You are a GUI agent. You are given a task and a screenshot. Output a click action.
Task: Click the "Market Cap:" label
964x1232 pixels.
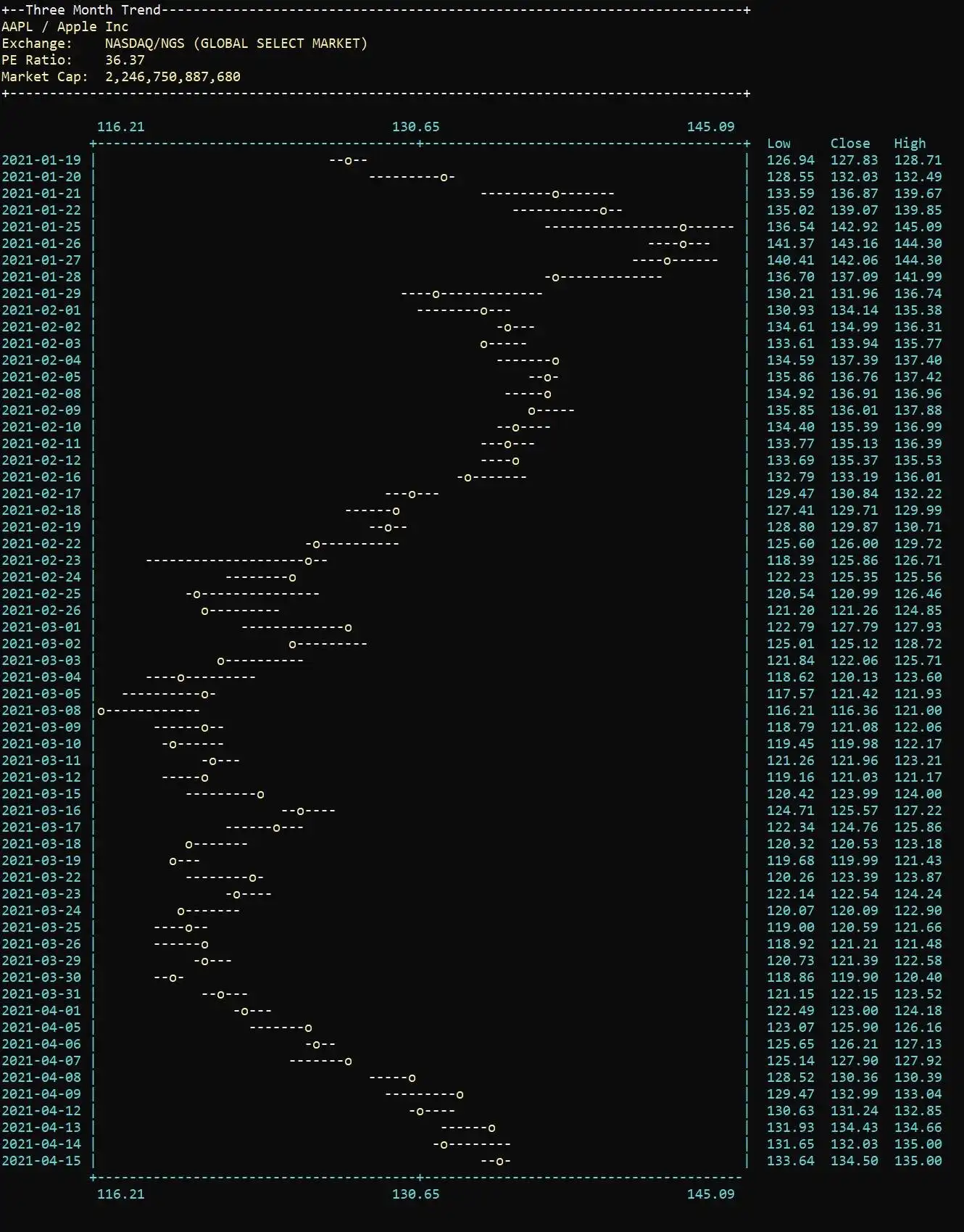(45, 77)
